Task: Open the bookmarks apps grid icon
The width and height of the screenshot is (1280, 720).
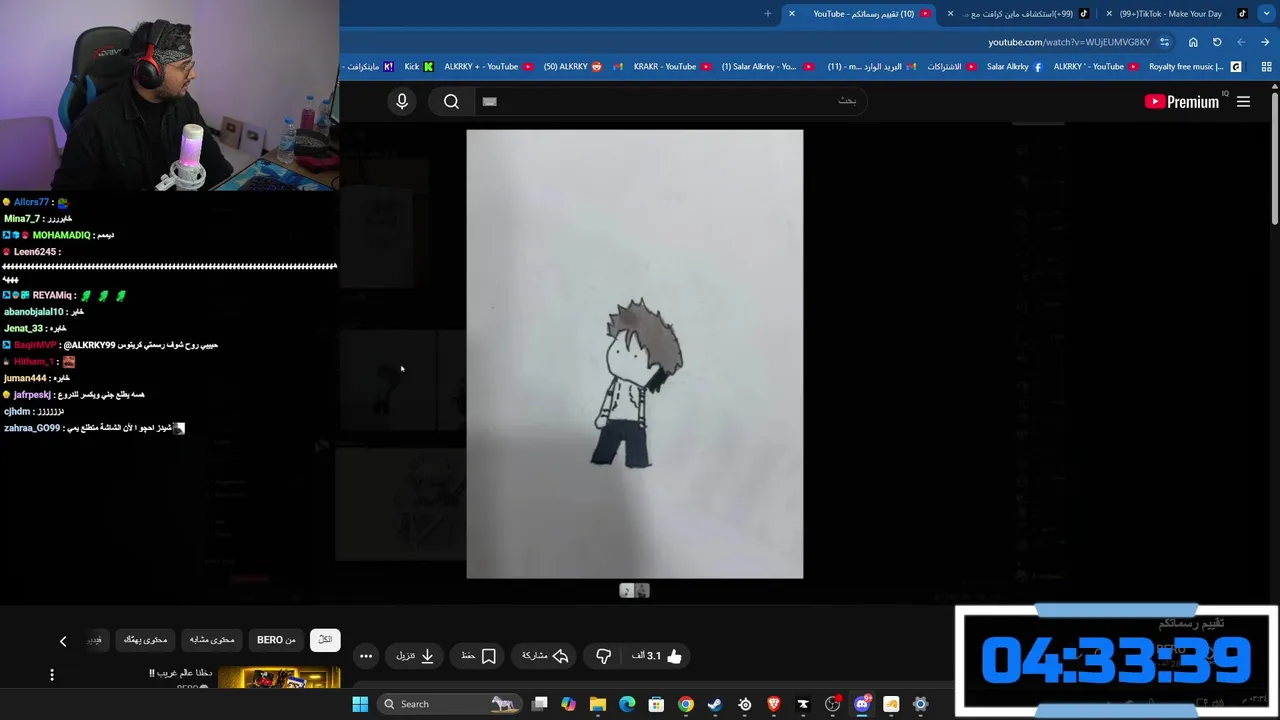Action: (x=1266, y=67)
